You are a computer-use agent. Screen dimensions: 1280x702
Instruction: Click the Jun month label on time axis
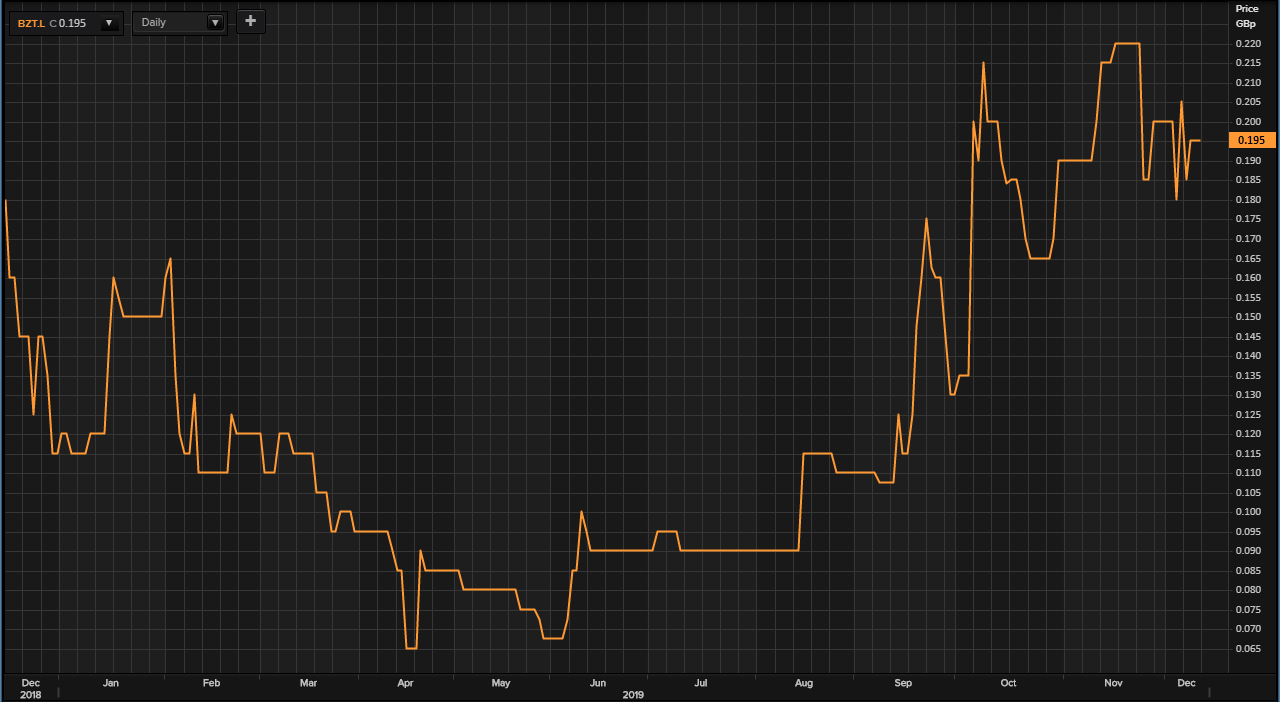click(598, 683)
